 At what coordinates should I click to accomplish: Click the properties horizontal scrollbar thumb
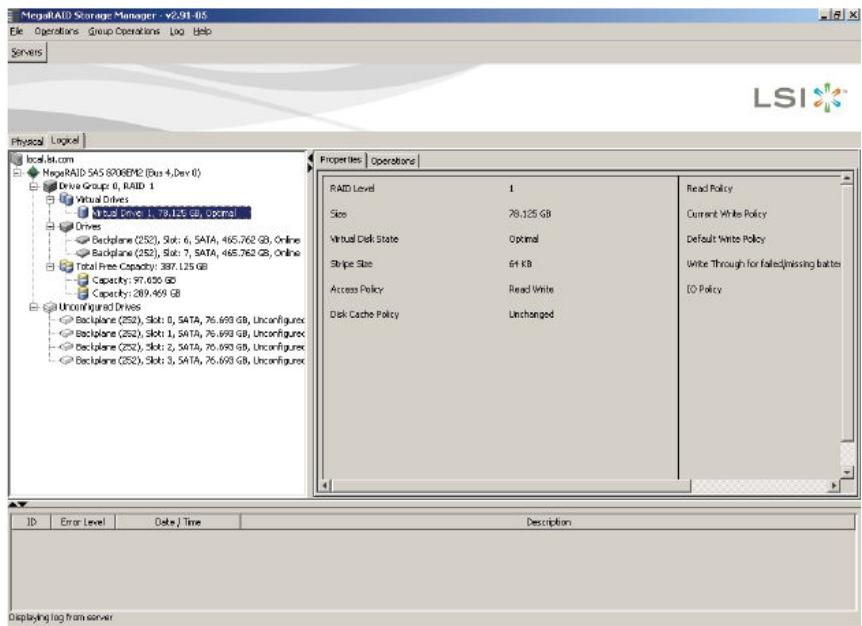tap(511, 486)
